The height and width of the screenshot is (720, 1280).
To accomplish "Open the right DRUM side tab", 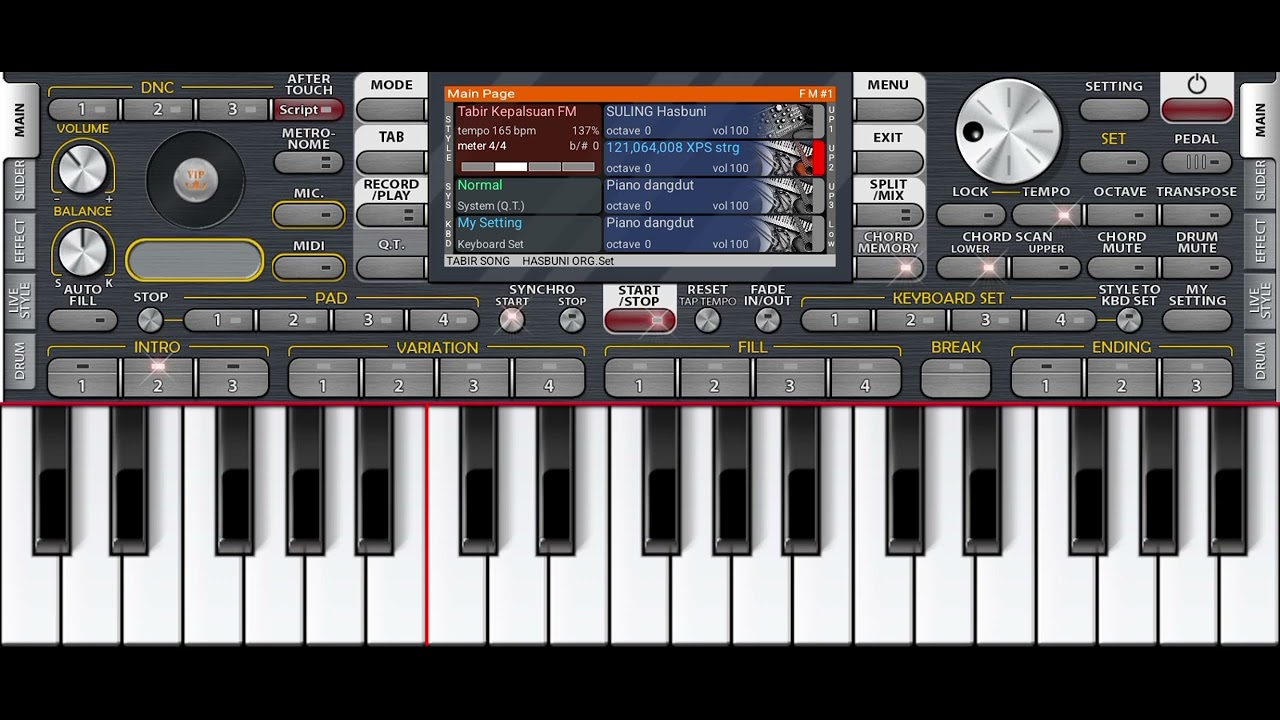I will [x=1260, y=360].
